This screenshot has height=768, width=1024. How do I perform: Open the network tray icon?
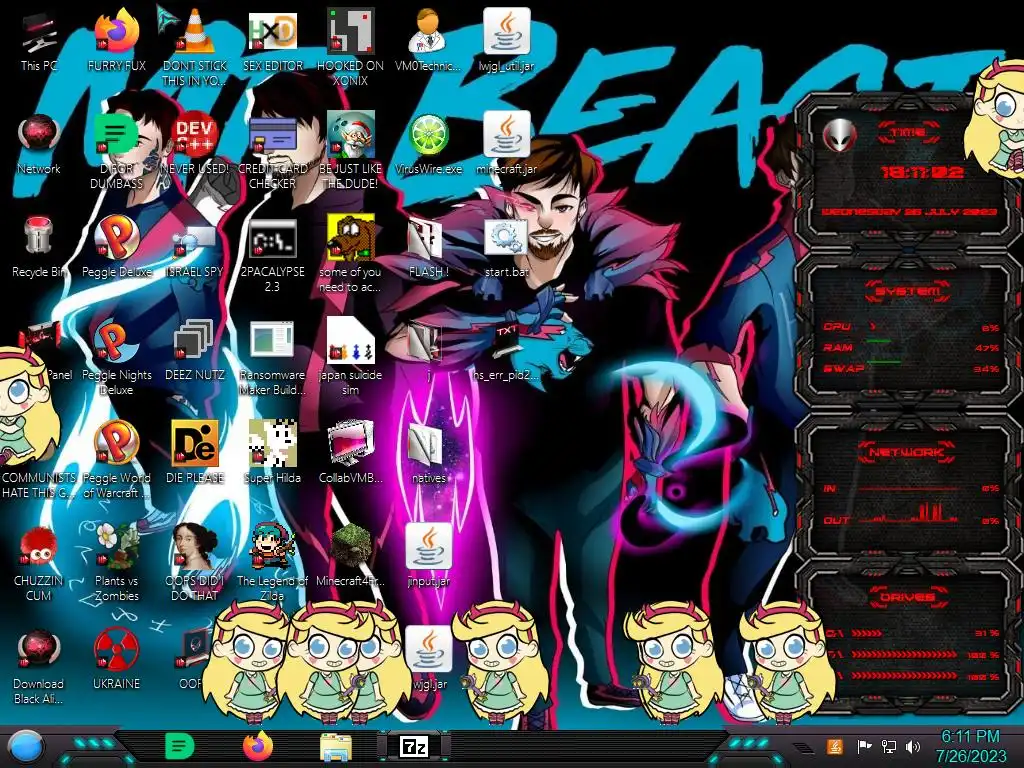pyautogui.click(x=888, y=746)
